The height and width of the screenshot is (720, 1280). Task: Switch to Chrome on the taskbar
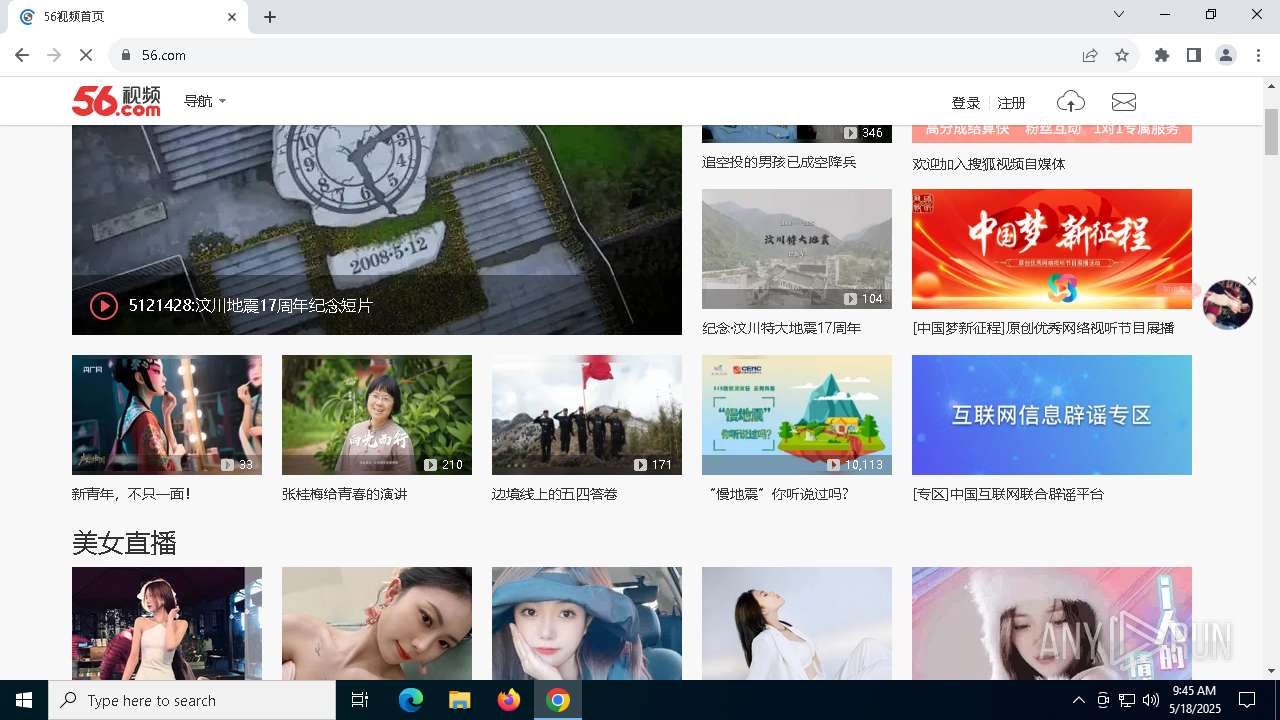[558, 700]
